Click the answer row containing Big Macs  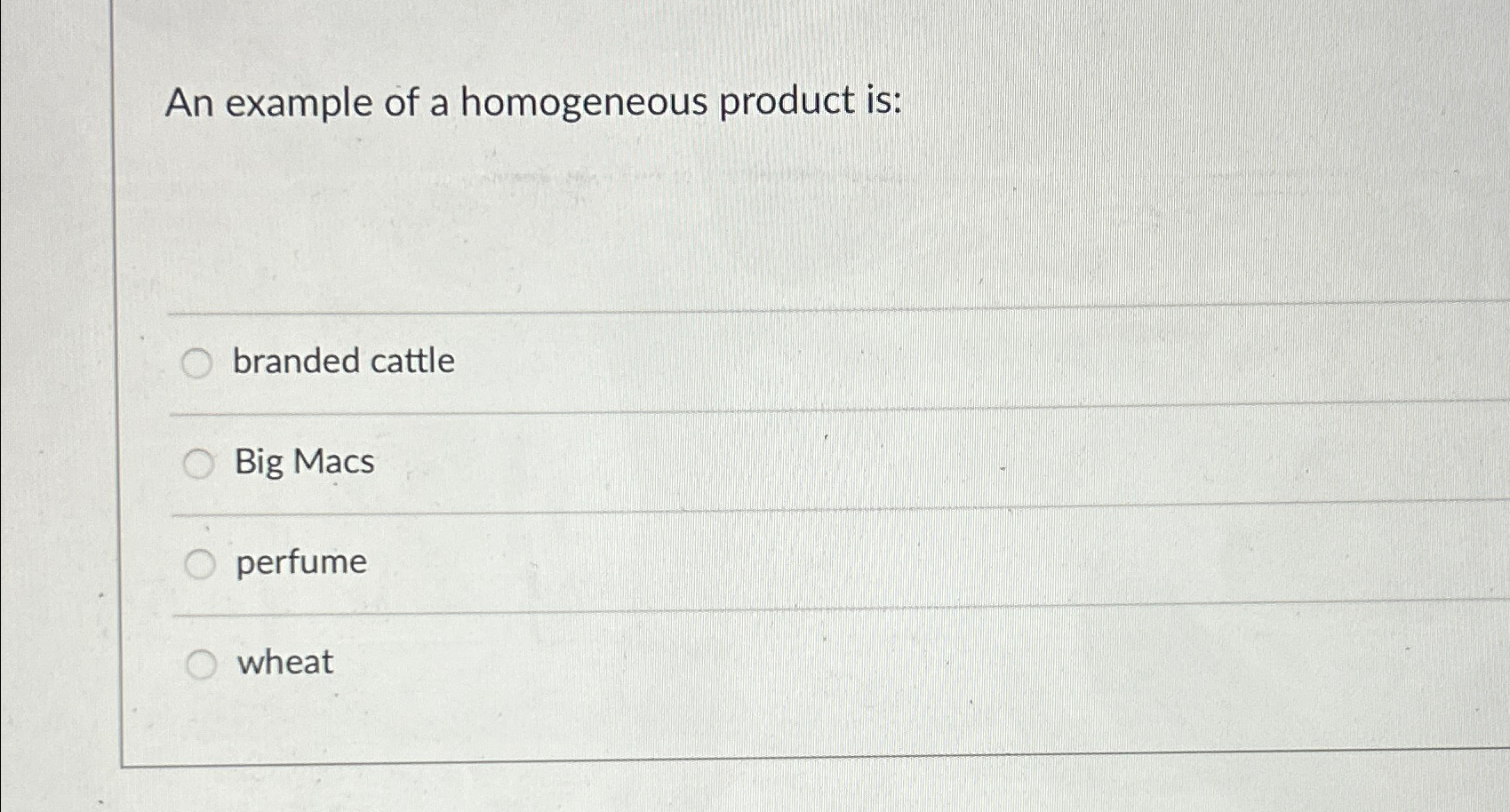tap(622, 462)
